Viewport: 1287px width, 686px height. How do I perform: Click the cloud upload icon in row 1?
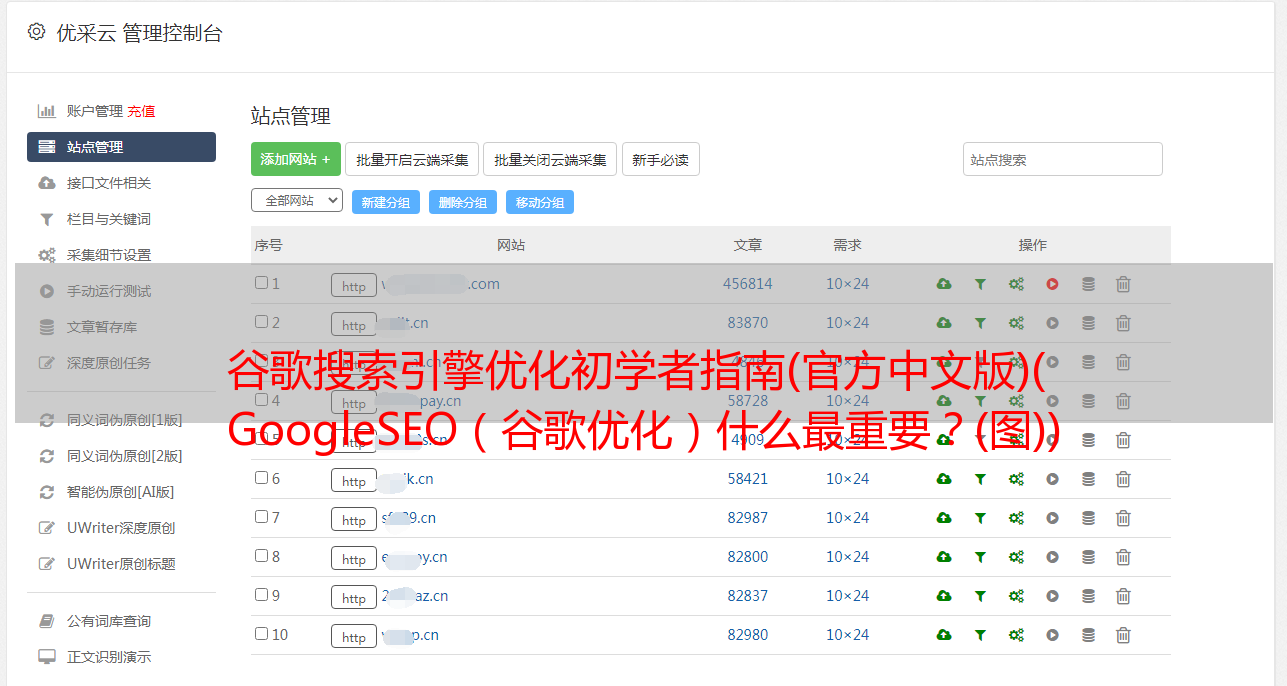(944, 284)
